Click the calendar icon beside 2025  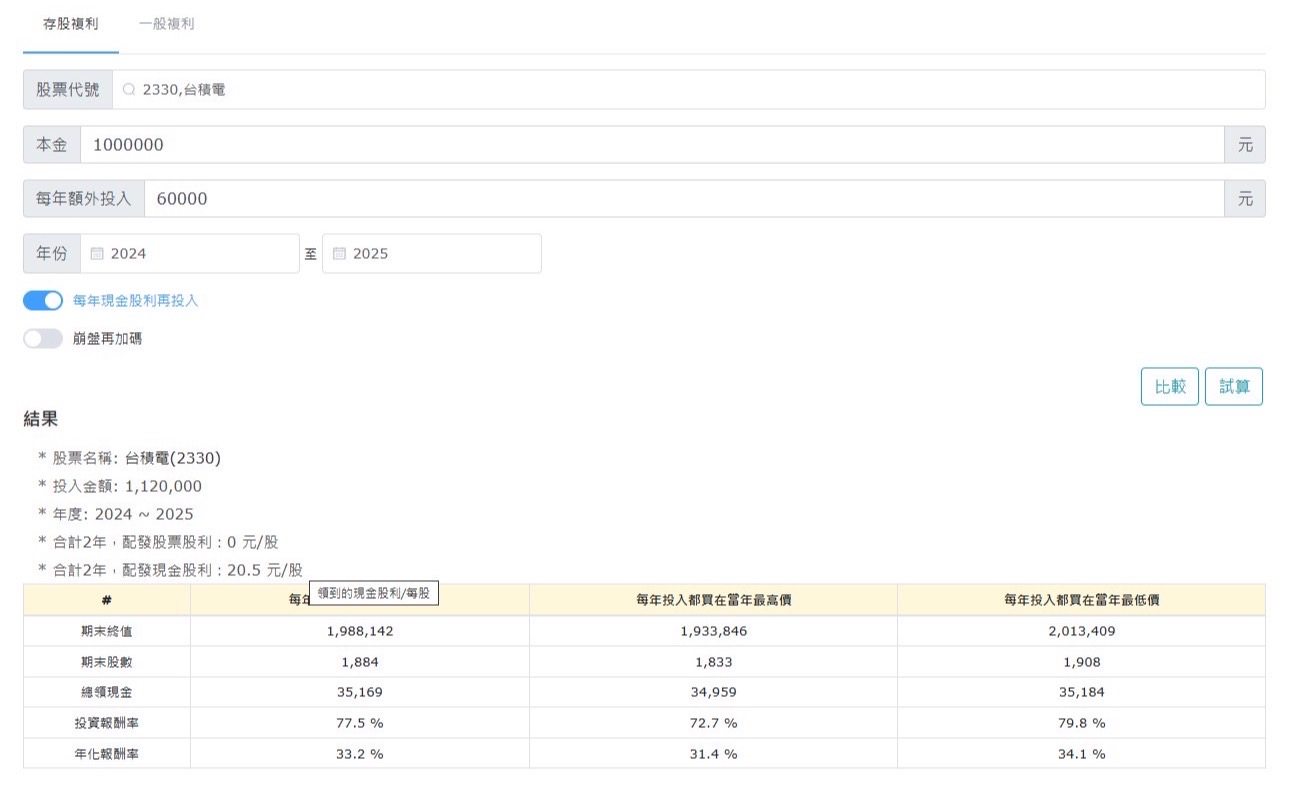point(339,254)
